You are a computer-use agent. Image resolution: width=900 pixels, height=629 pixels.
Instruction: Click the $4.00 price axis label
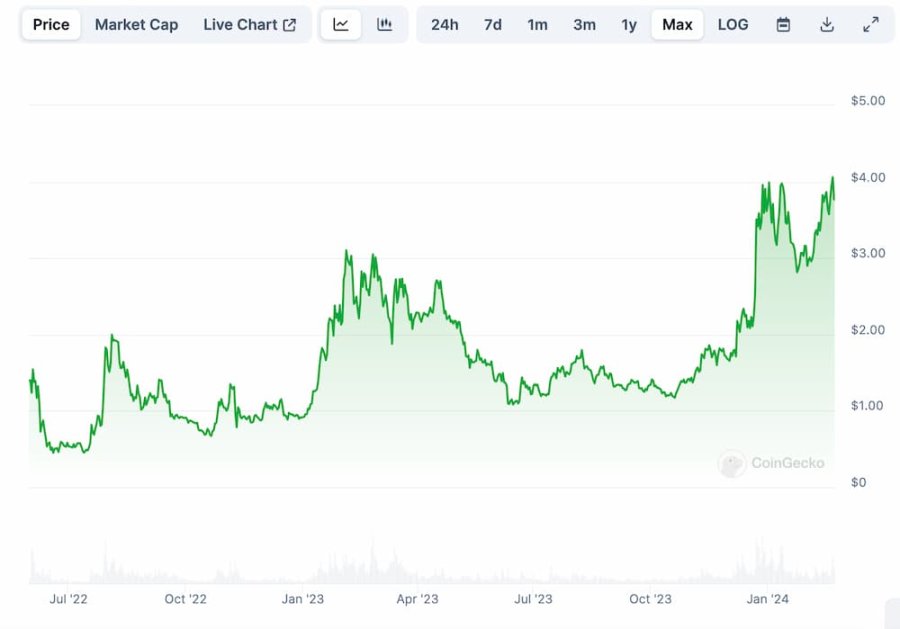(x=867, y=178)
